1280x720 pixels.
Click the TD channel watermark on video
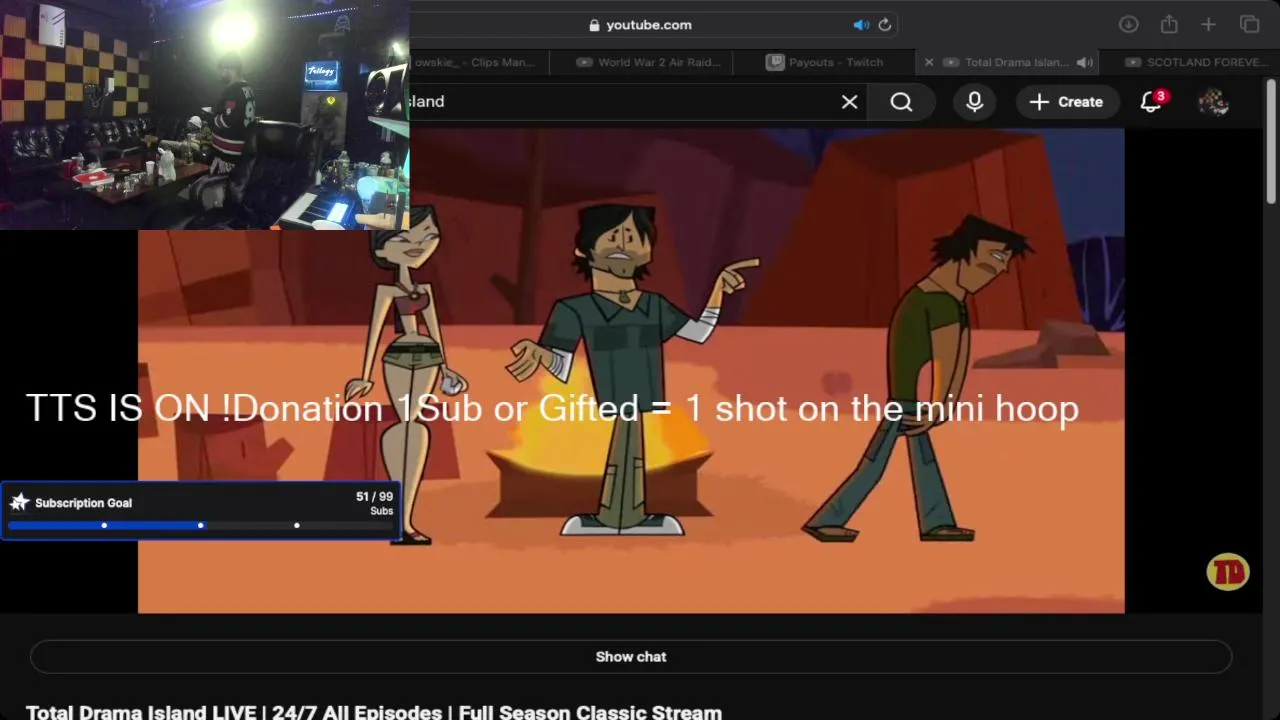pos(1227,572)
